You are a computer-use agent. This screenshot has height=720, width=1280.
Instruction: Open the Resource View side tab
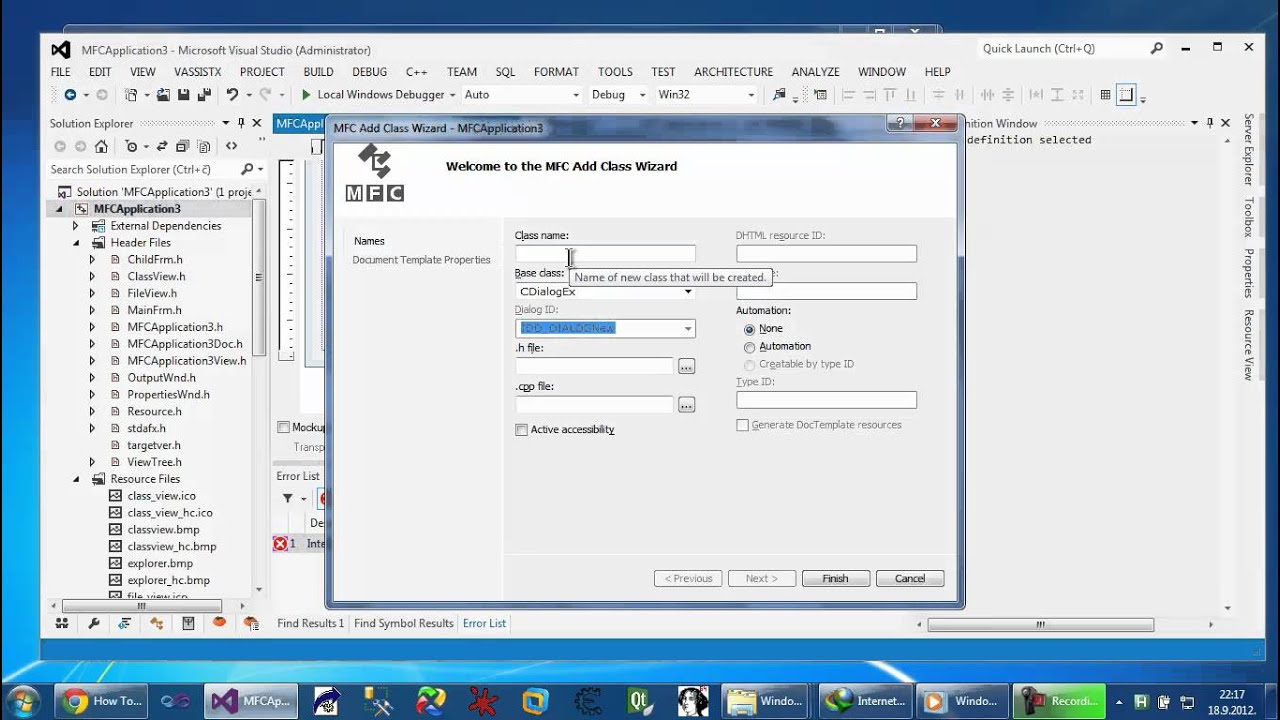pyautogui.click(x=1248, y=344)
